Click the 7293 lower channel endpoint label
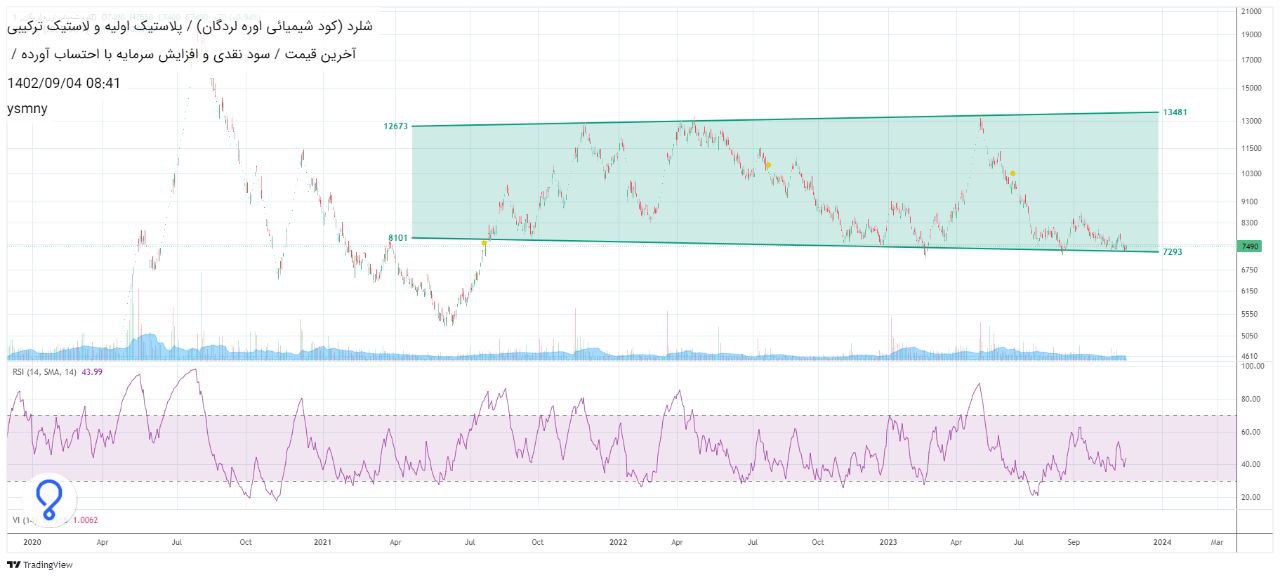The image size is (1280, 577). [1172, 252]
